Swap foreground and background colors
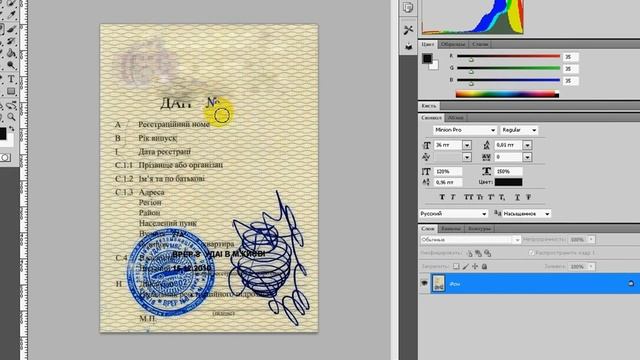The width and height of the screenshot is (640, 360). [12, 129]
